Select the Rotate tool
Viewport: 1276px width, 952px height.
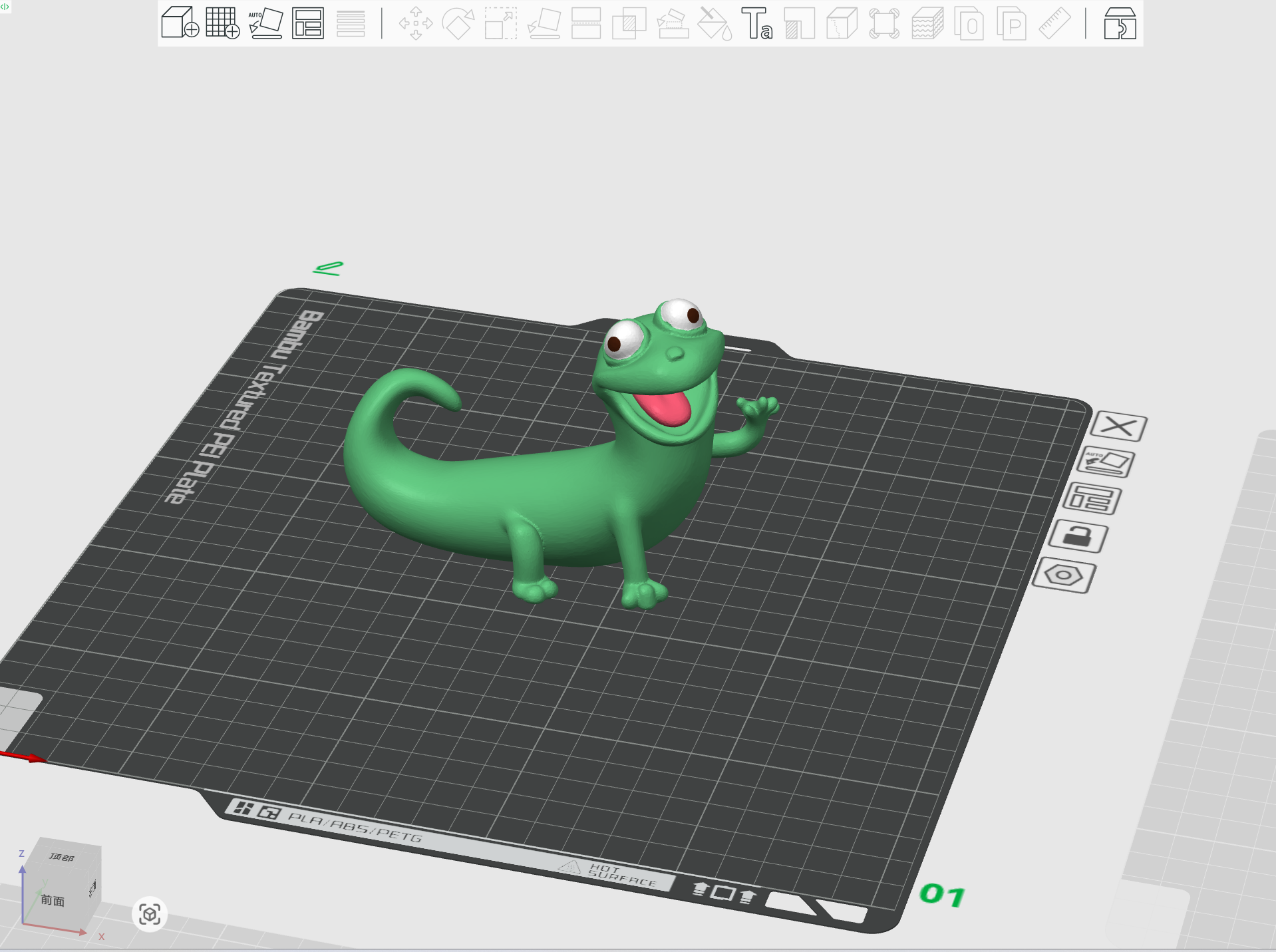[458, 23]
